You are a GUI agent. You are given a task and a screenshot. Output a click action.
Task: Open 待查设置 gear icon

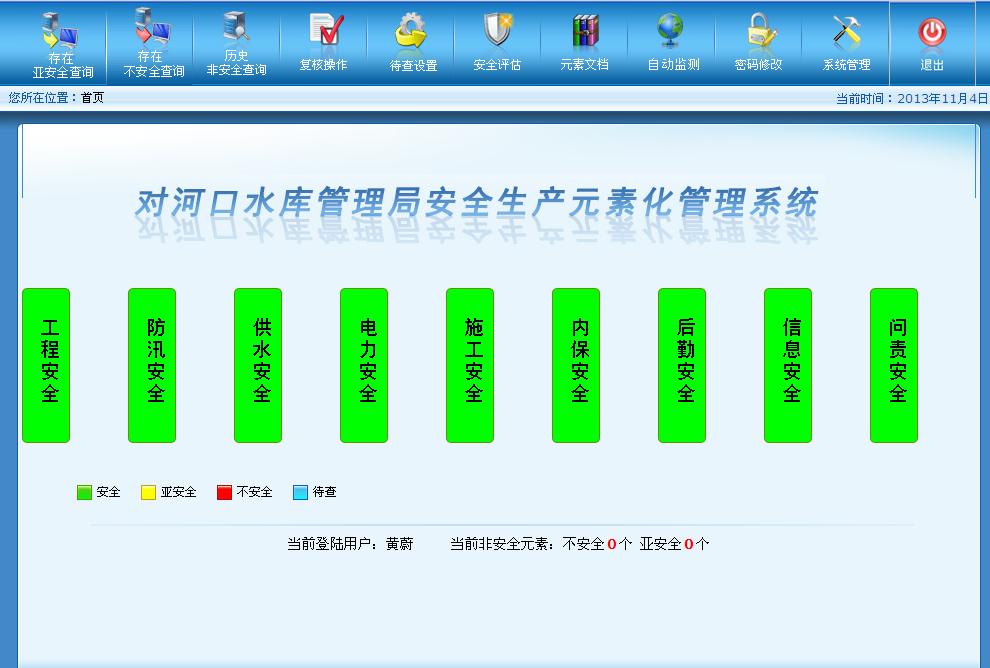tap(410, 31)
